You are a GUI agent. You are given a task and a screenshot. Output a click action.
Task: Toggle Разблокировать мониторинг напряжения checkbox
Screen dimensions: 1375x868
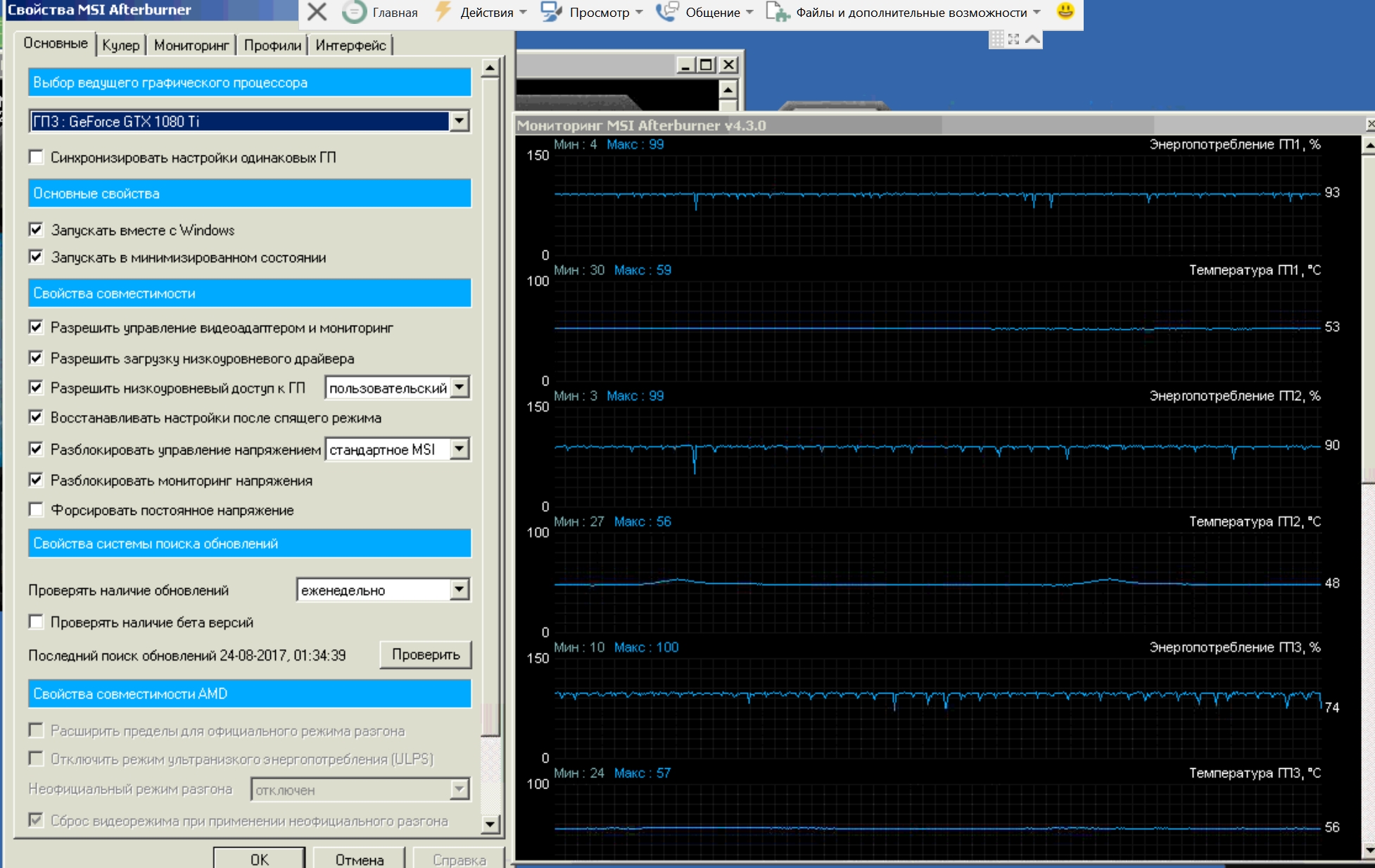click(x=36, y=480)
